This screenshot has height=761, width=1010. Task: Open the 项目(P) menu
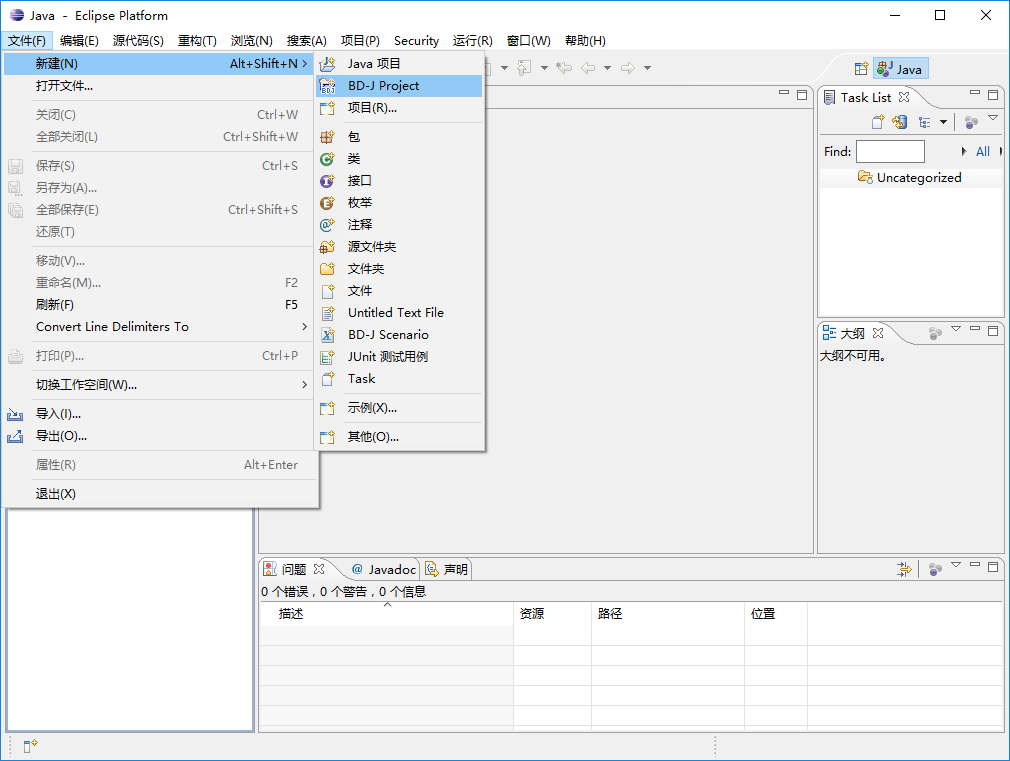tap(360, 41)
